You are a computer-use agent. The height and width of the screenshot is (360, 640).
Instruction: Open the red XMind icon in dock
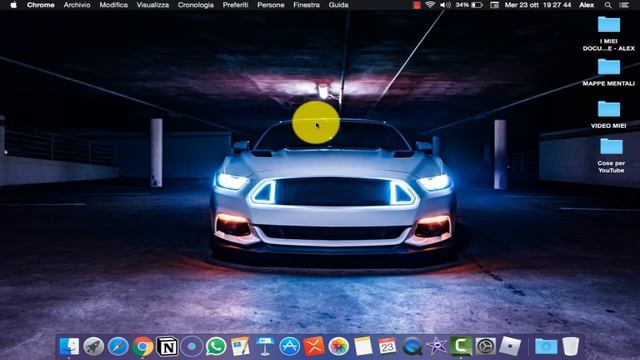[314, 347]
